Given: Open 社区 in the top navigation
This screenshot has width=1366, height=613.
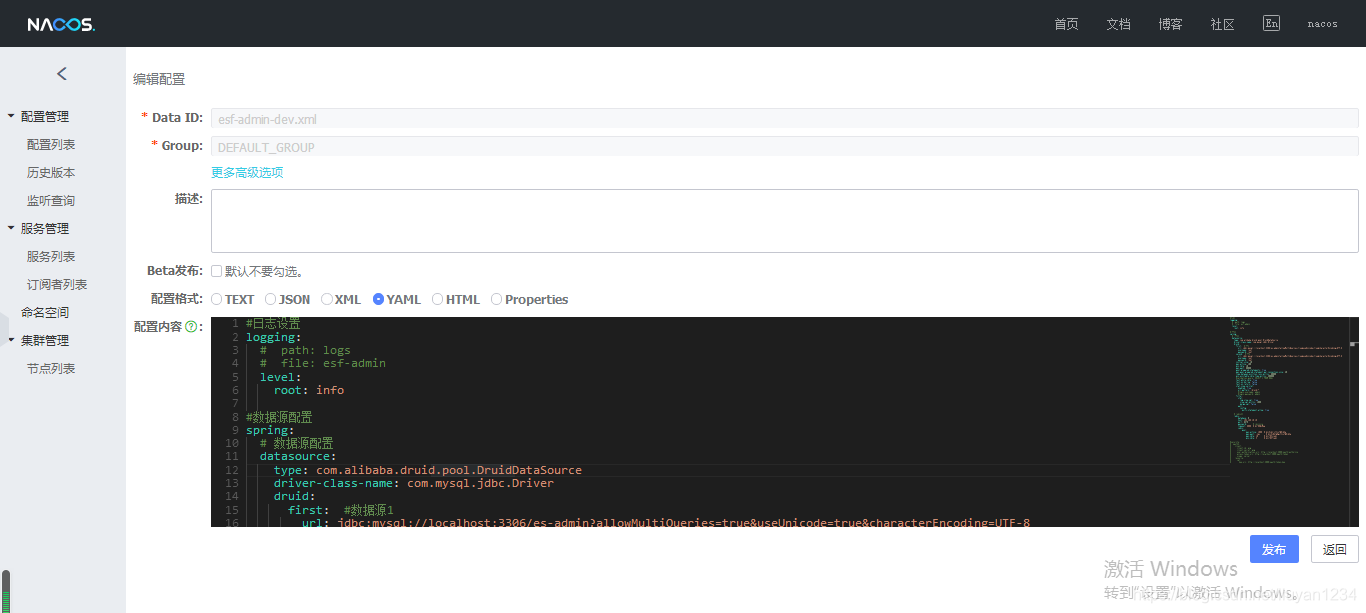Looking at the screenshot, I should tap(1222, 24).
